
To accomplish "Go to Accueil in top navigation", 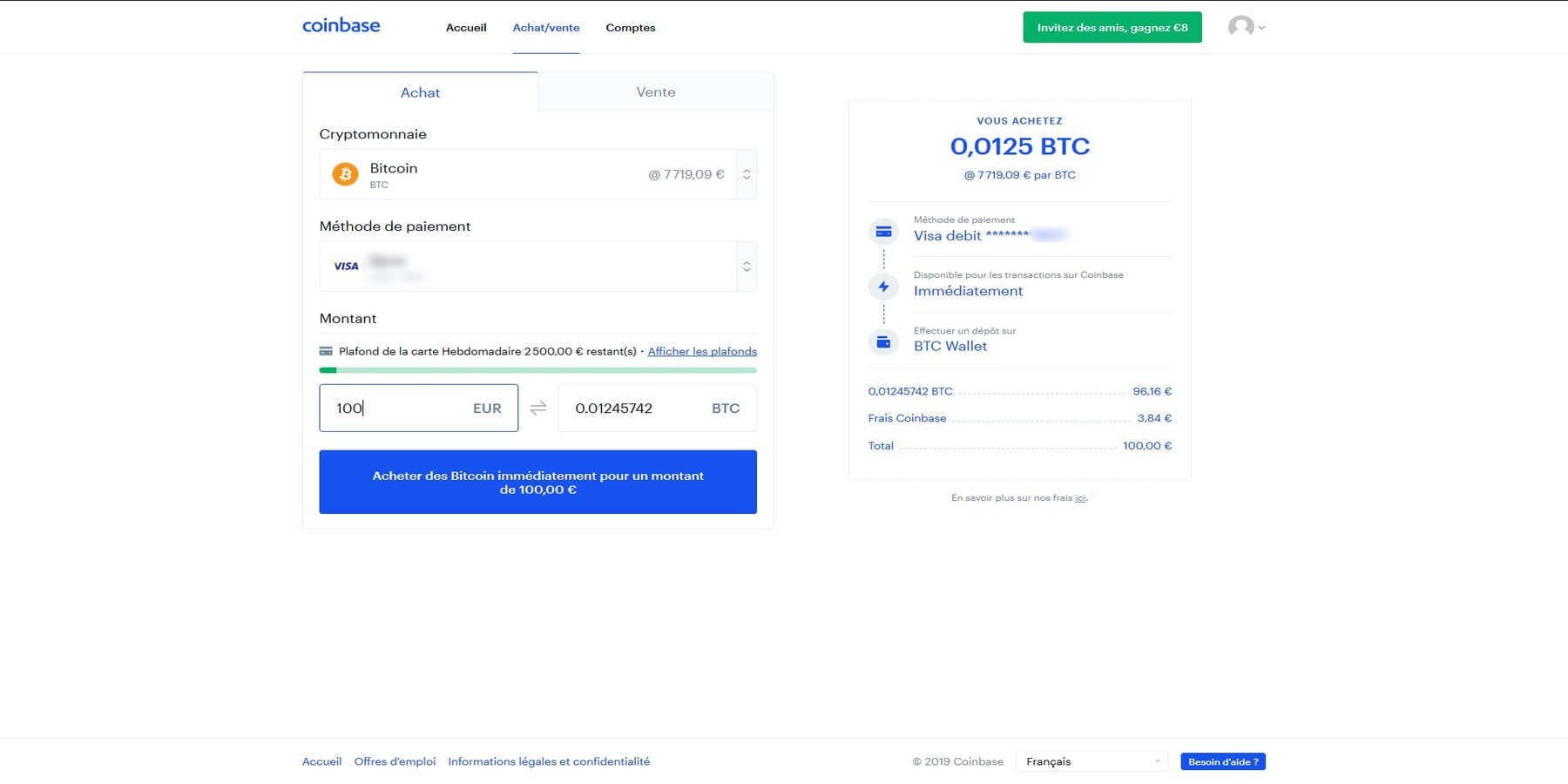I will (x=466, y=28).
